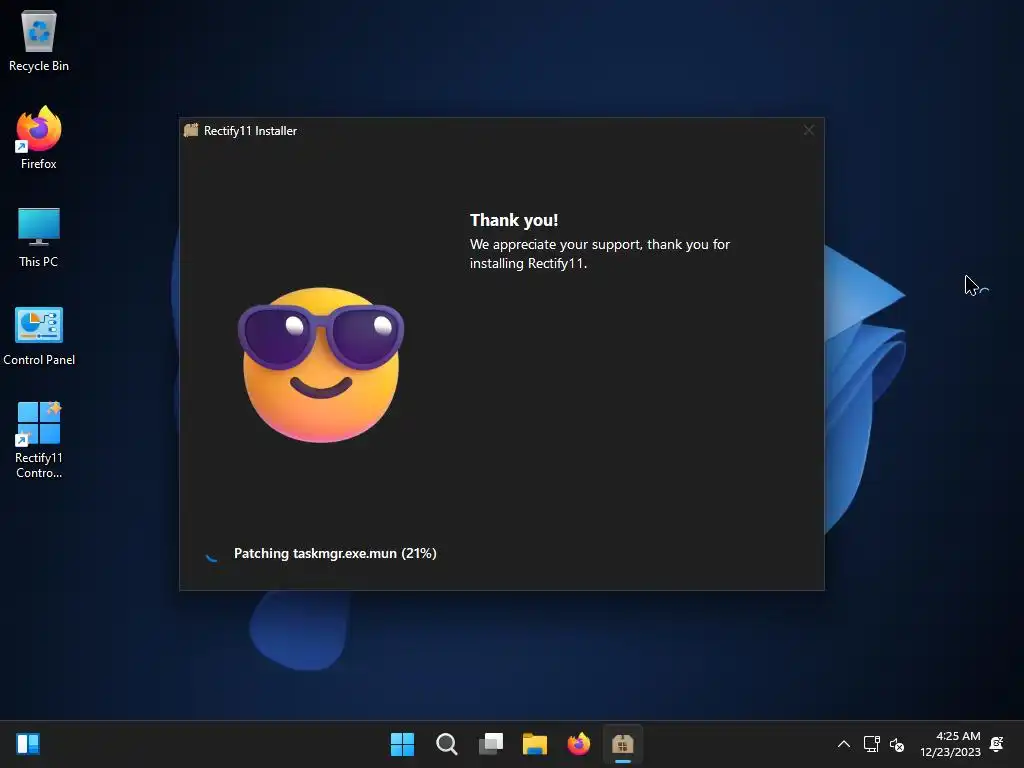Select the Firefox desktop shortcut
Viewport: 1024px width, 768px height.
click(39, 138)
